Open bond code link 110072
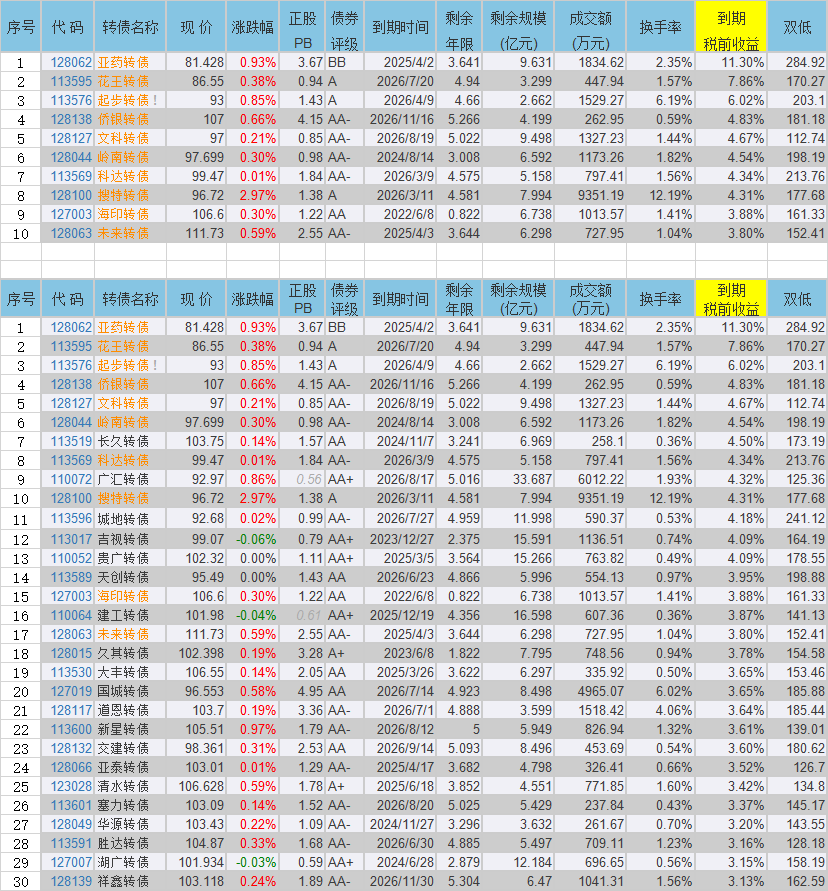 click(x=71, y=480)
